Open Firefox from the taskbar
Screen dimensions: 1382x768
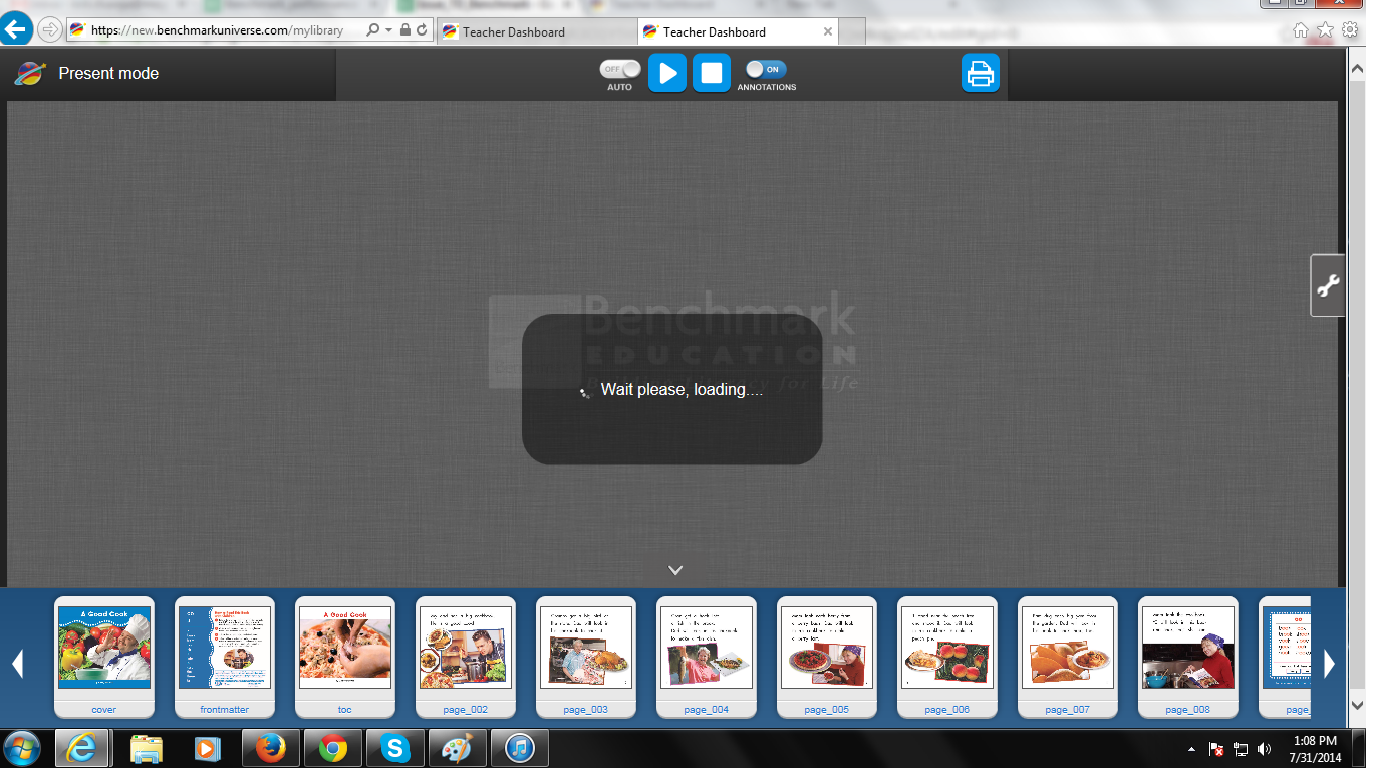pyautogui.click(x=270, y=748)
